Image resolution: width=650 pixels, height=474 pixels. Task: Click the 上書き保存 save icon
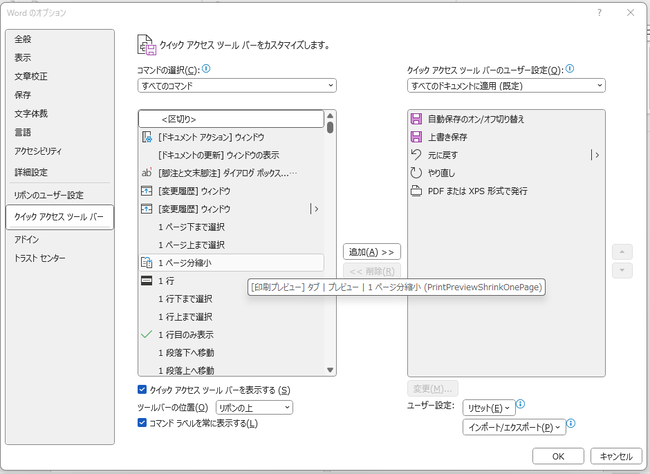click(x=416, y=137)
